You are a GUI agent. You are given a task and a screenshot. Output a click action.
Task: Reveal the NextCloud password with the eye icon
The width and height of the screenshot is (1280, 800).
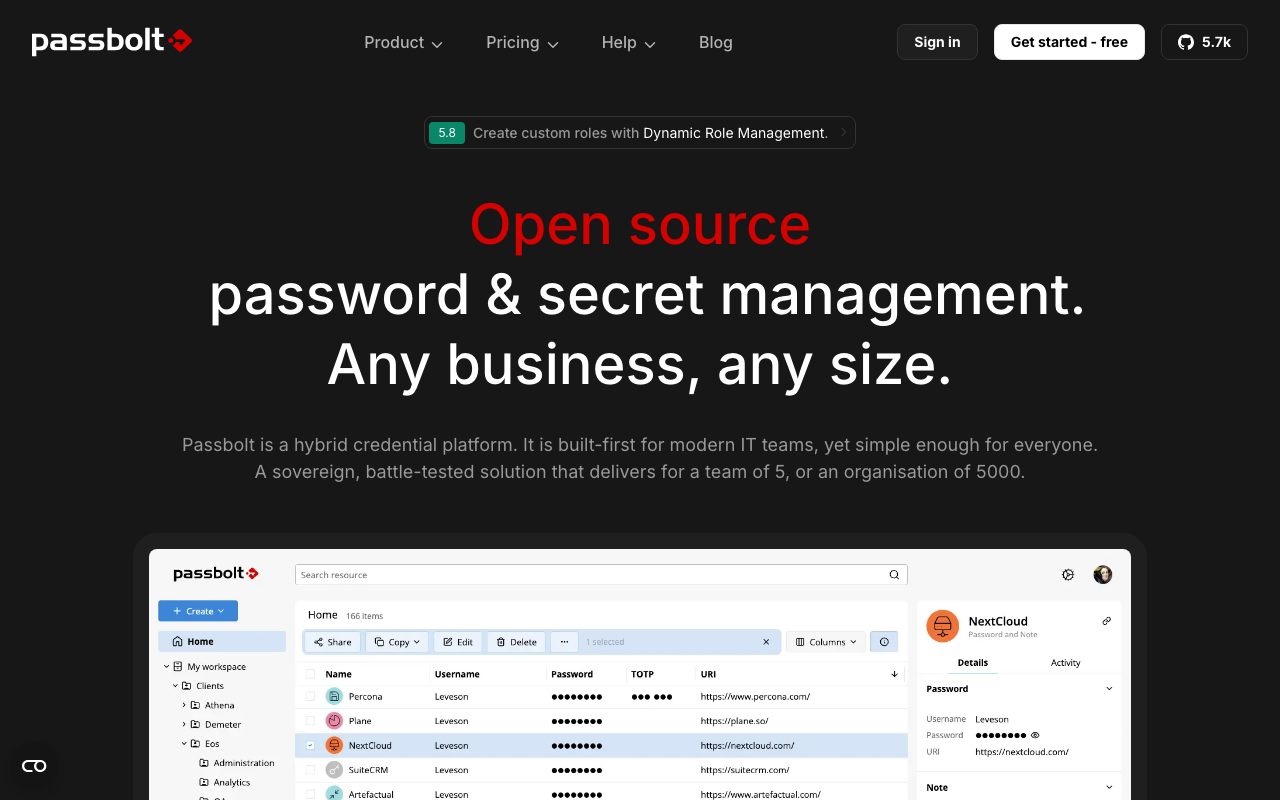pos(1035,735)
